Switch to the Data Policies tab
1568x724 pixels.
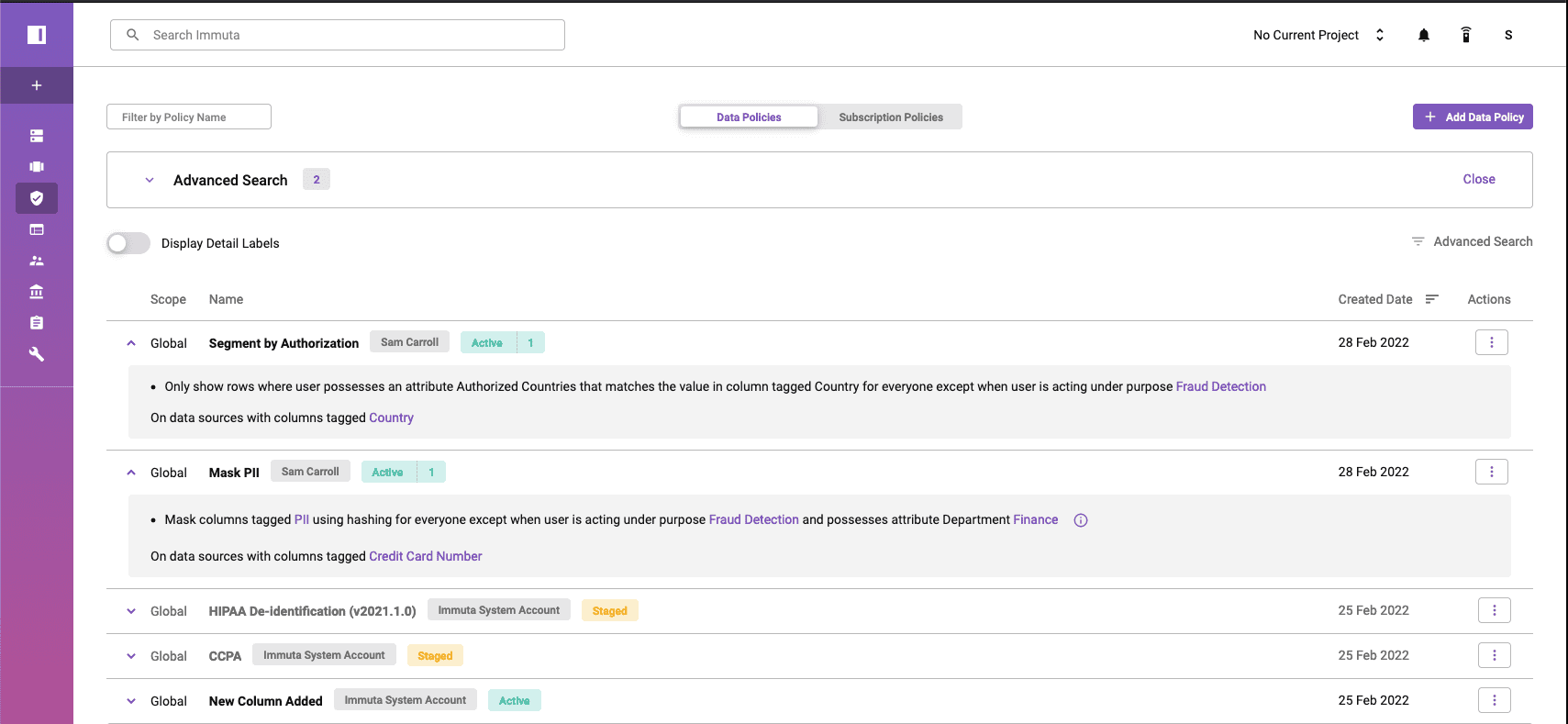[749, 117]
